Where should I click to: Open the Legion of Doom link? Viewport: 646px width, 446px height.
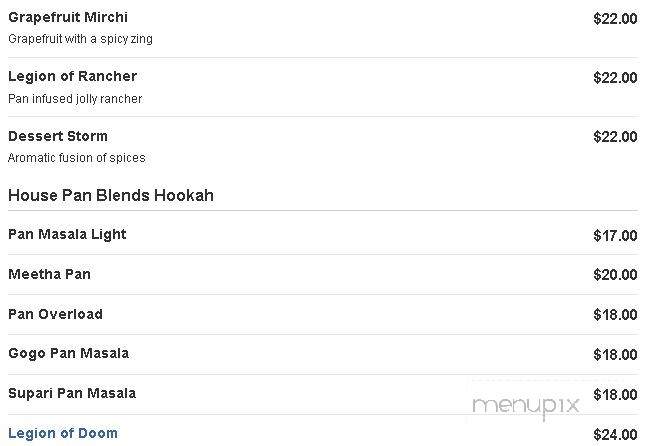pyautogui.click(x=63, y=433)
